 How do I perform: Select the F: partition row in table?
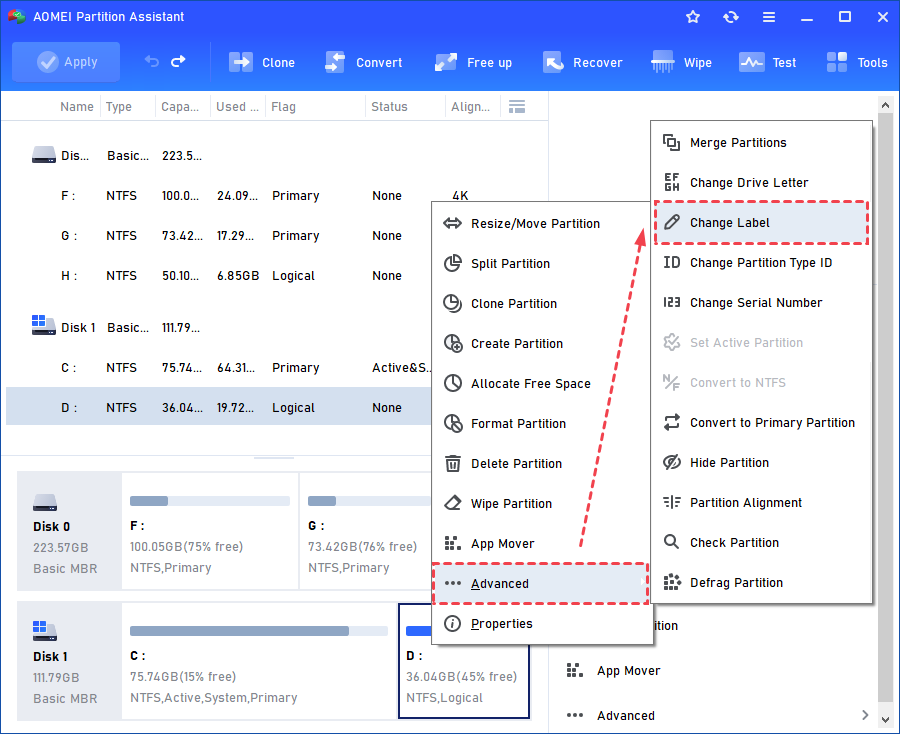tap(218, 196)
